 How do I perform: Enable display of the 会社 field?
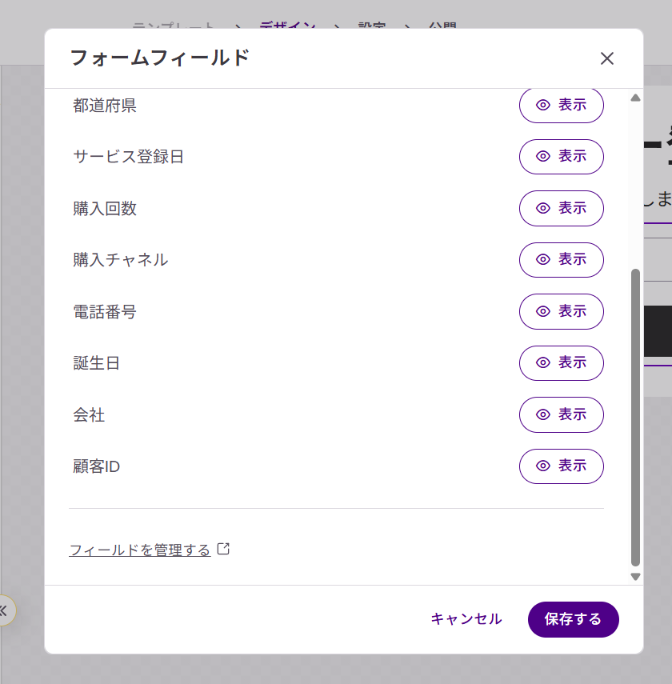pos(561,414)
